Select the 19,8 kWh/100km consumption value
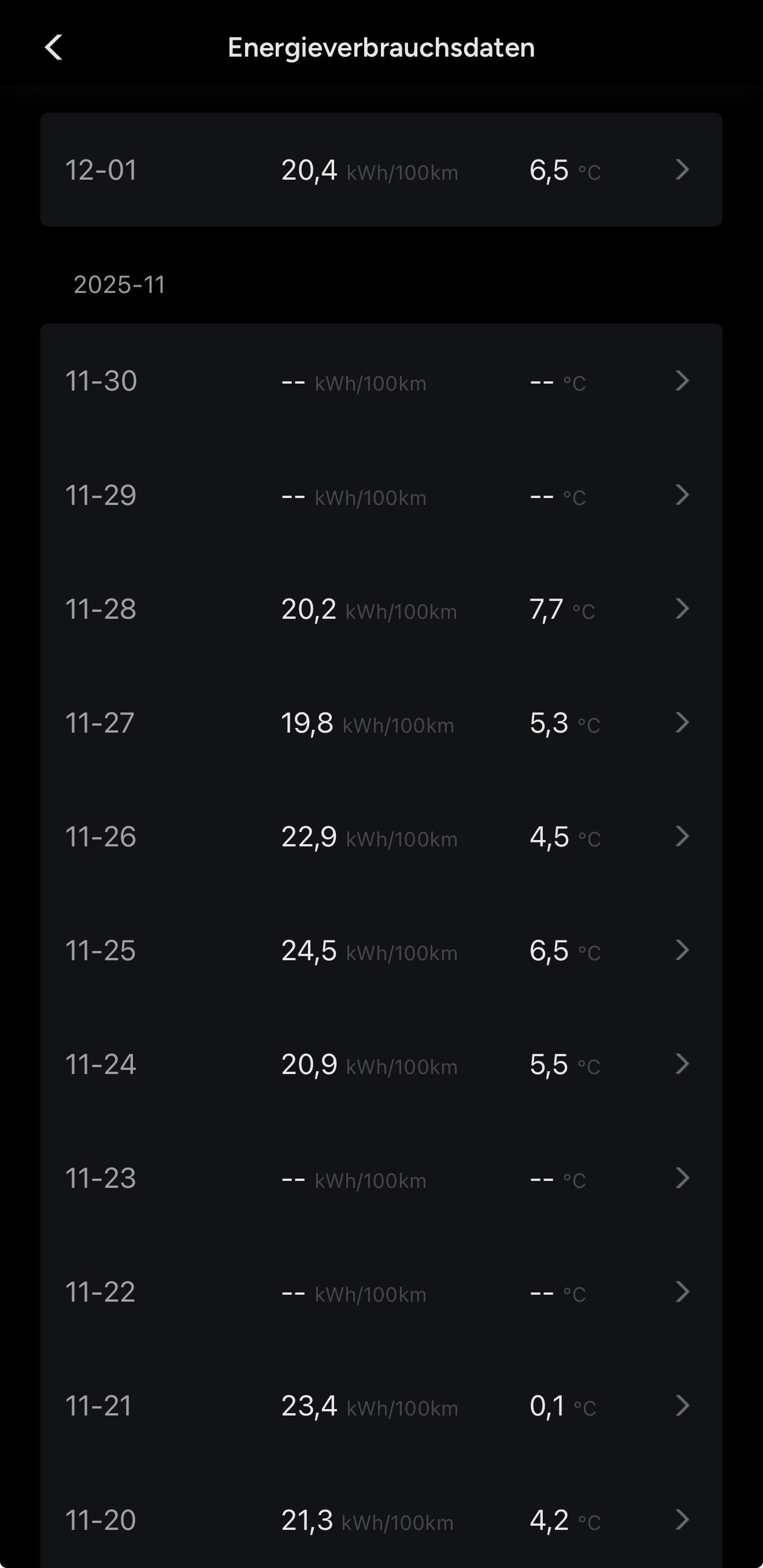Image resolution: width=763 pixels, height=1568 pixels. click(367, 723)
